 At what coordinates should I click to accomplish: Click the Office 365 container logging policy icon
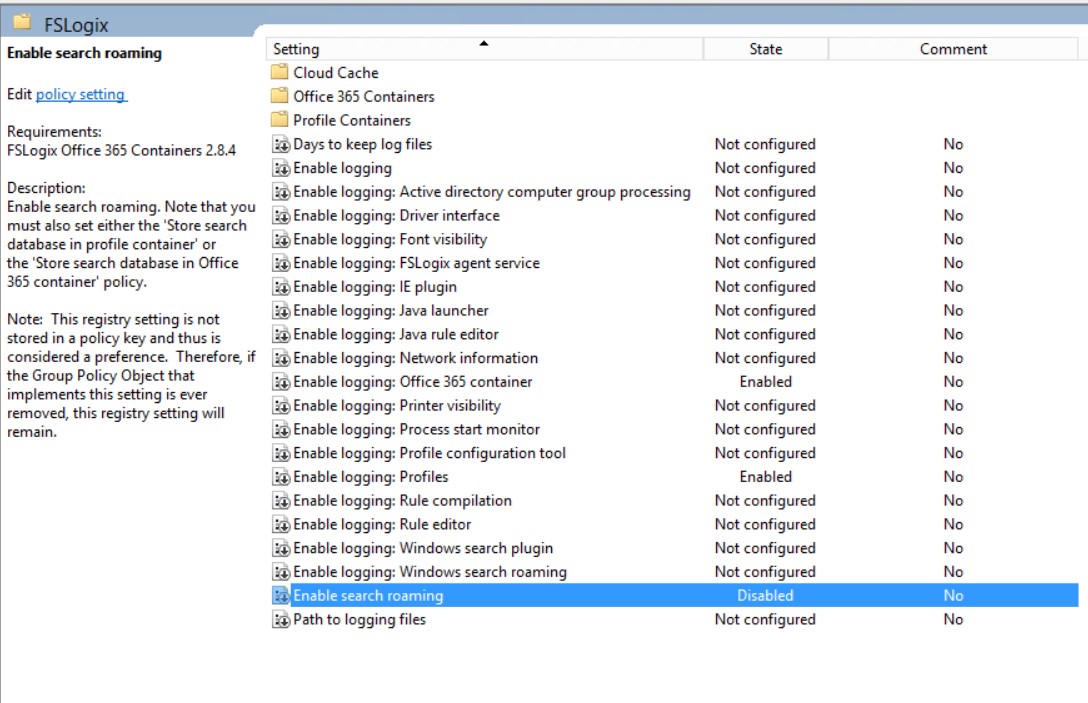click(281, 382)
